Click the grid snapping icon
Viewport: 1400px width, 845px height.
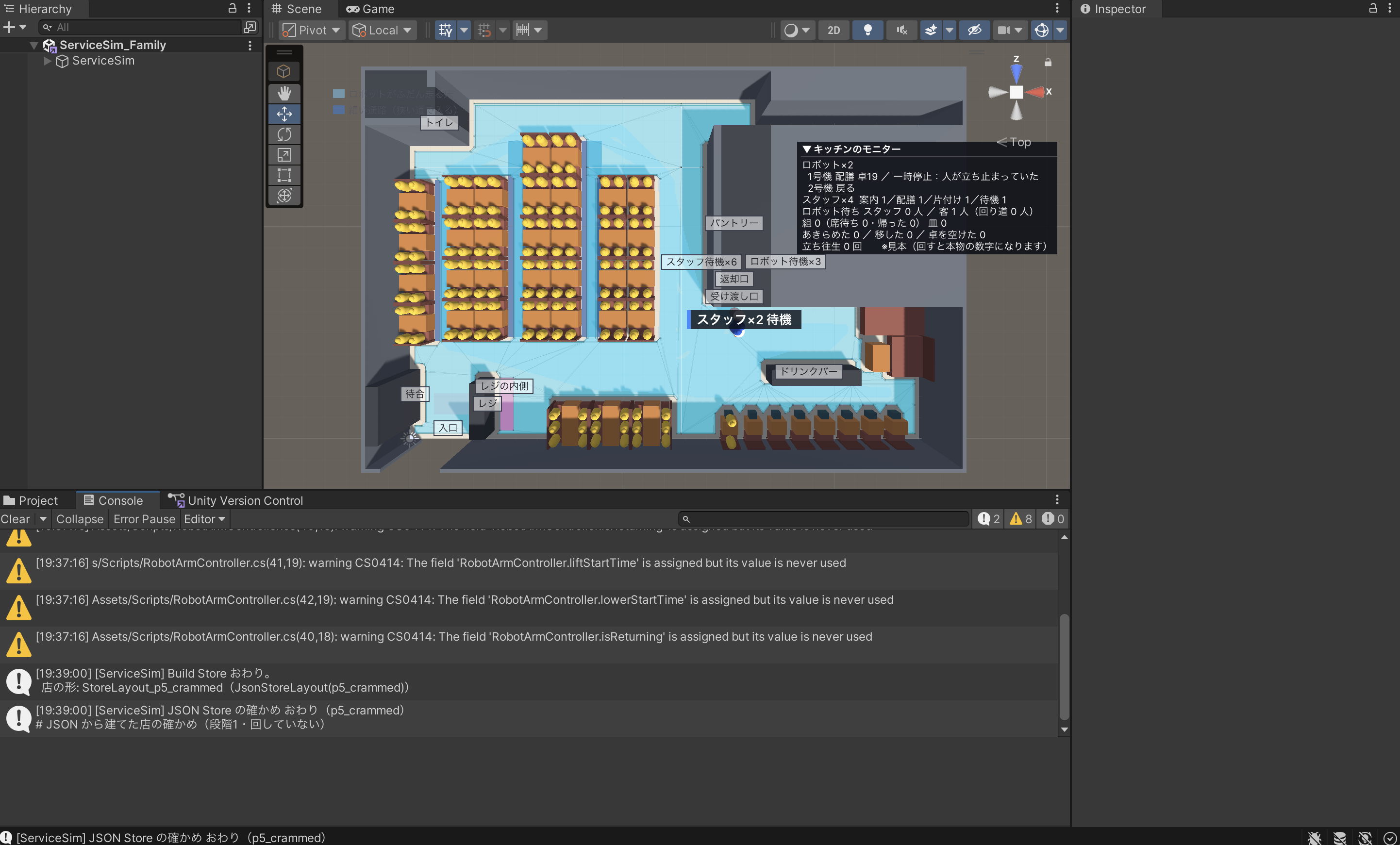point(484,30)
